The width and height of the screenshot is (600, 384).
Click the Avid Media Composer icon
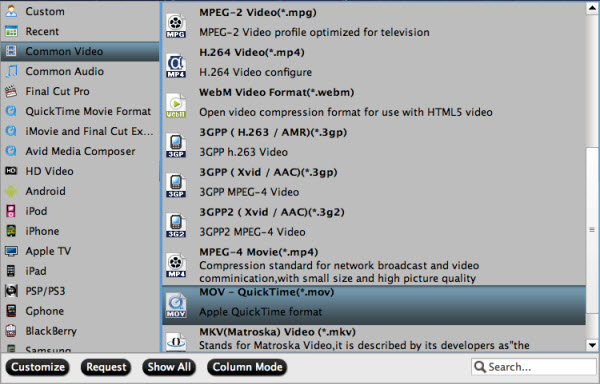[x=11, y=151]
